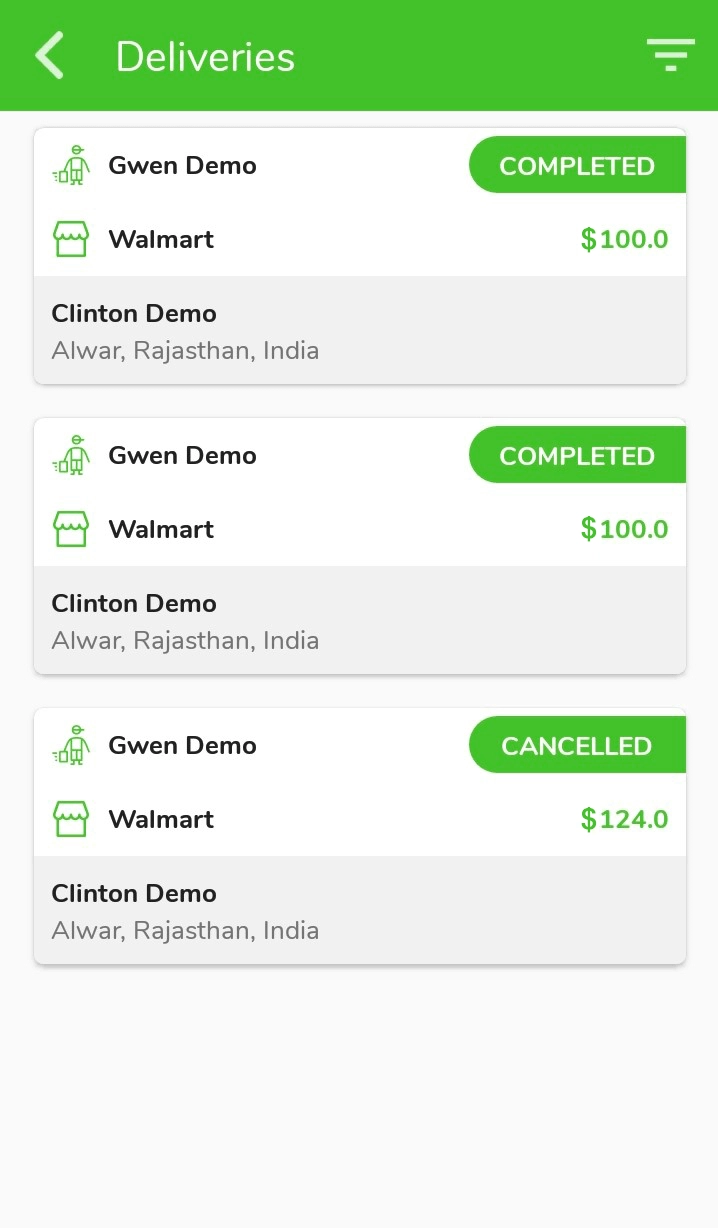
Task: Tap the CANCELLED badge on third delivery
Action: pyautogui.click(x=577, y=744)
